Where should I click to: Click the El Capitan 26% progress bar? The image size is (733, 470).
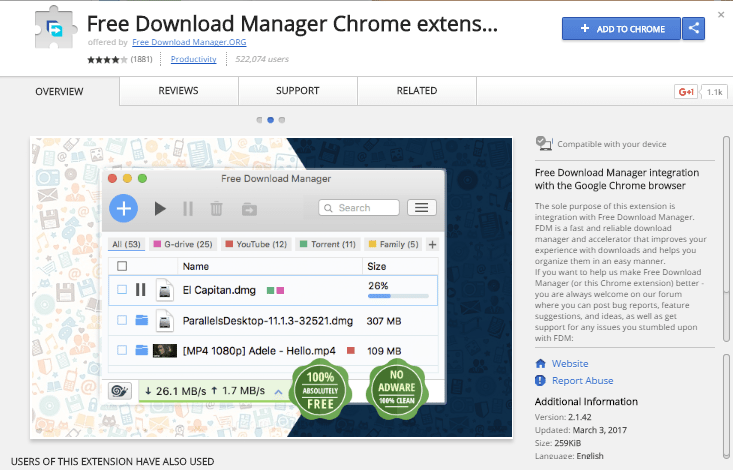(398, 296)
